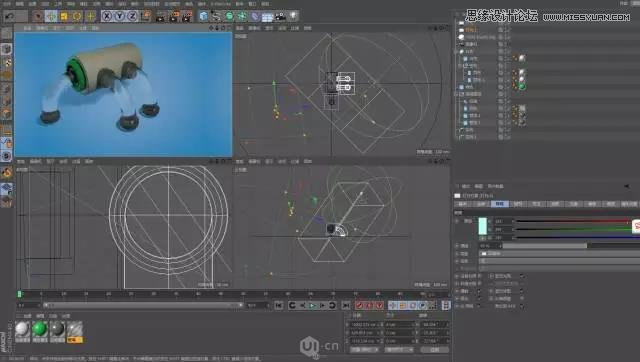Open the light type dropdown in attributes
The height and width of the screenshot is (362, 640).
pyautogui.click(x=559, y=253)
